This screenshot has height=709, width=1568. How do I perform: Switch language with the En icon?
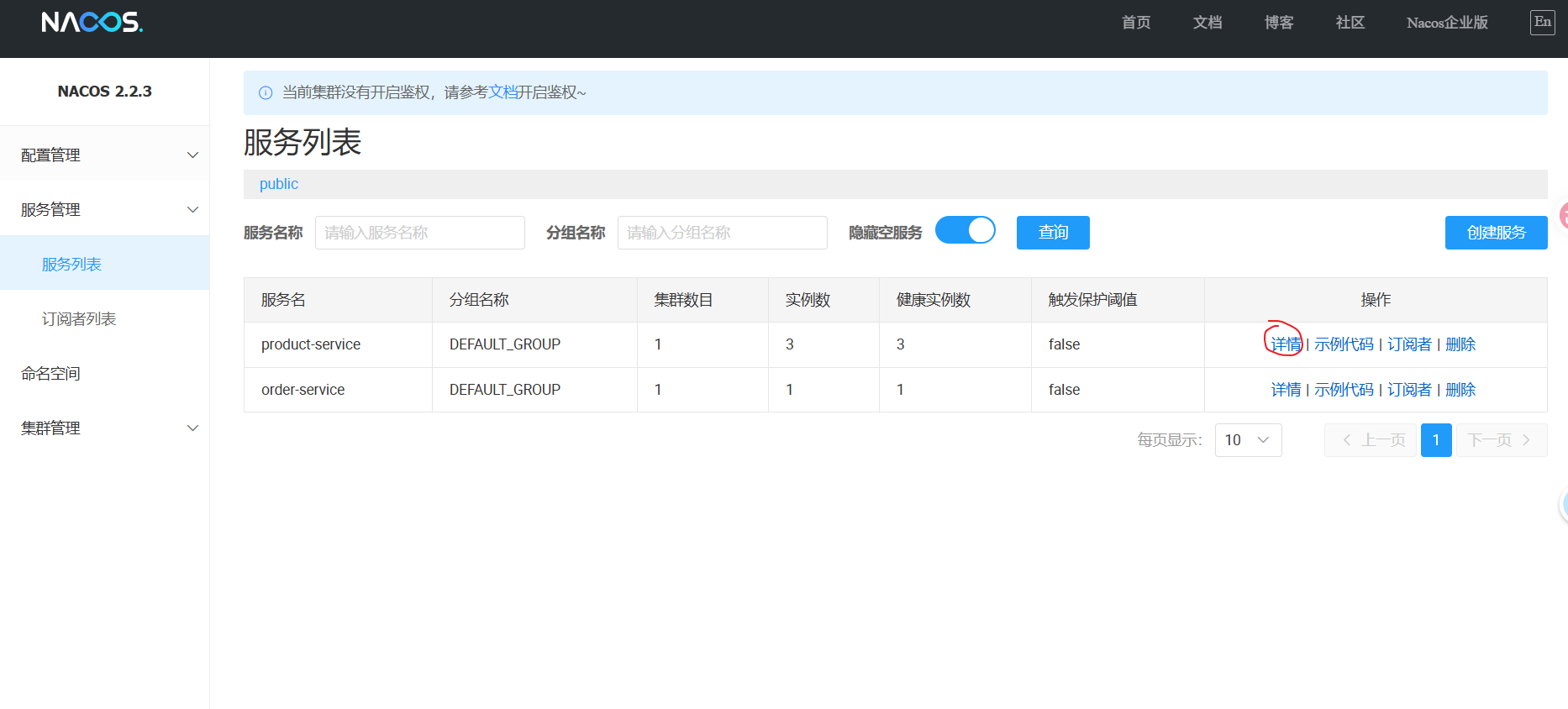pyautogui.click(x=1542, y=22)
